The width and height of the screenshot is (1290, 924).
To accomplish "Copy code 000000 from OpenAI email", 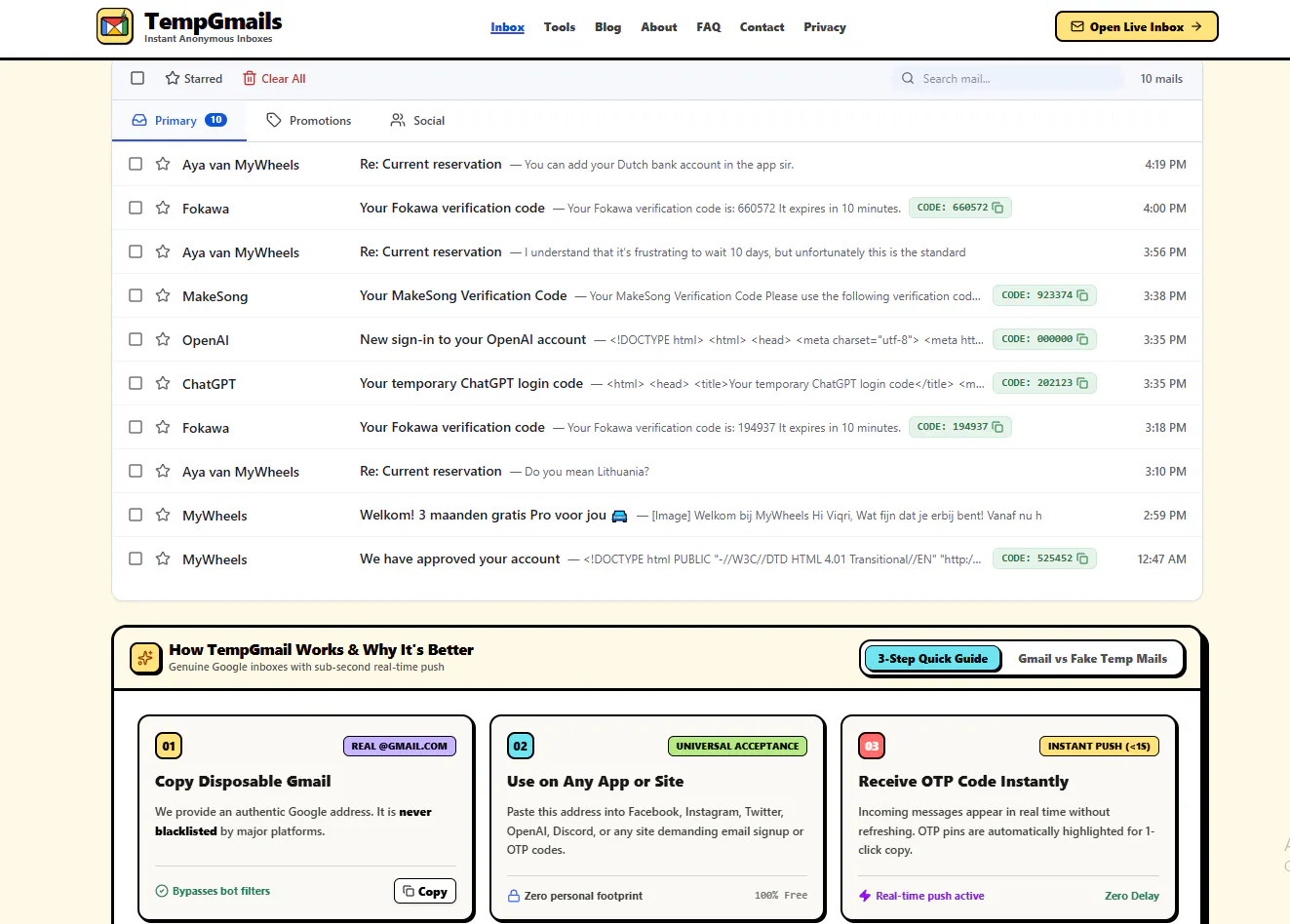I will point(1082,339).
